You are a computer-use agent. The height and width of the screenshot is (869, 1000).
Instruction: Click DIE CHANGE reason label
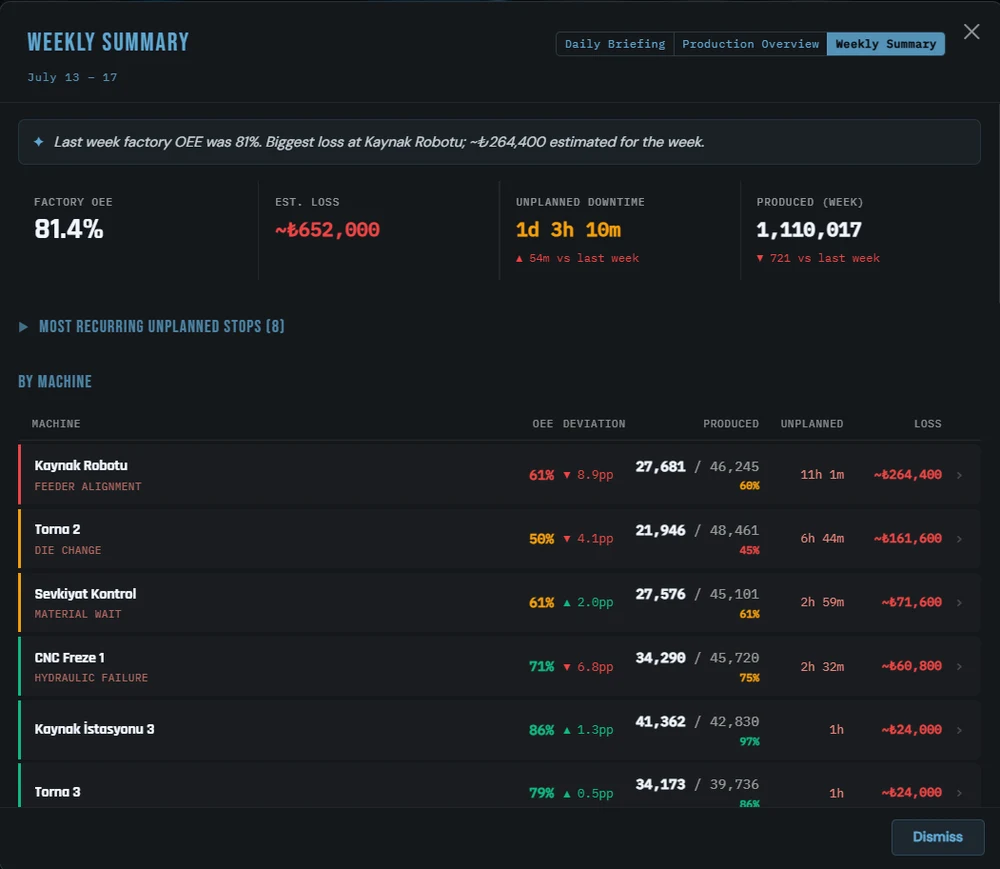68,550
